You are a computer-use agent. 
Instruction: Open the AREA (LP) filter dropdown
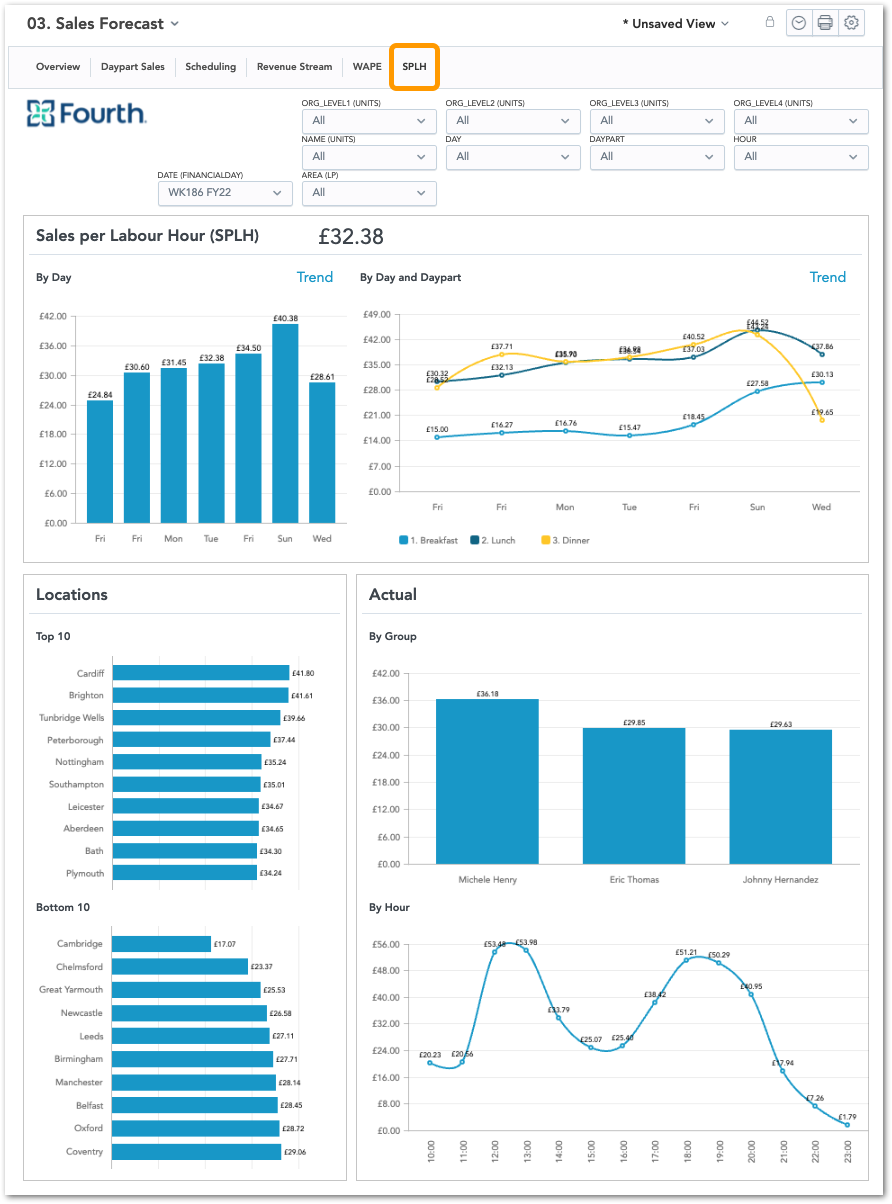pos(369,192)
